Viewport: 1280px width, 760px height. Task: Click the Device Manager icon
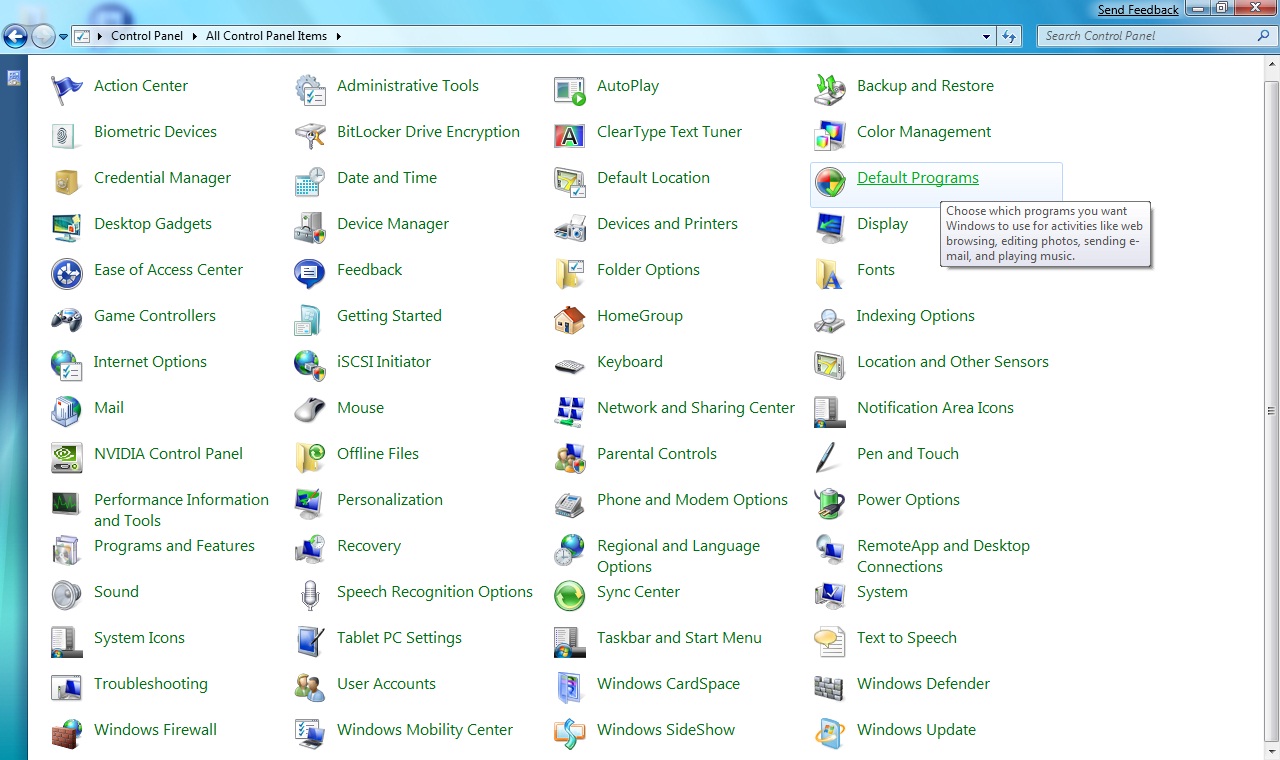(x=310, y=228)
